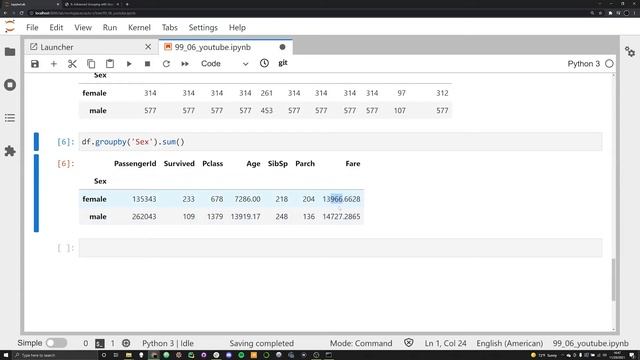Open the Kernel menu

coord(139,27)
